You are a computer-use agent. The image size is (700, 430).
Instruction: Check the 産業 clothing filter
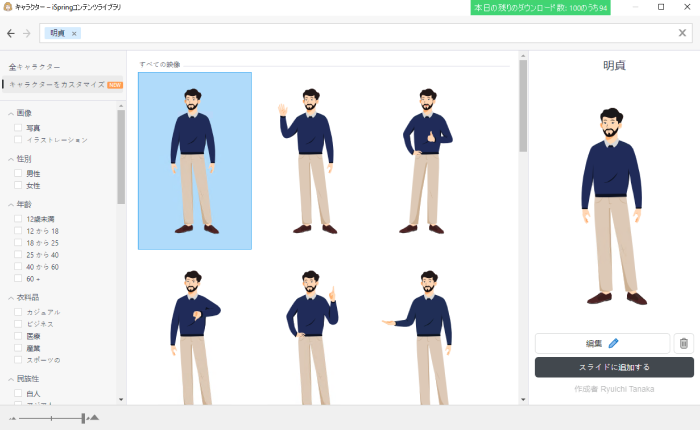click(x=18, y=348)
